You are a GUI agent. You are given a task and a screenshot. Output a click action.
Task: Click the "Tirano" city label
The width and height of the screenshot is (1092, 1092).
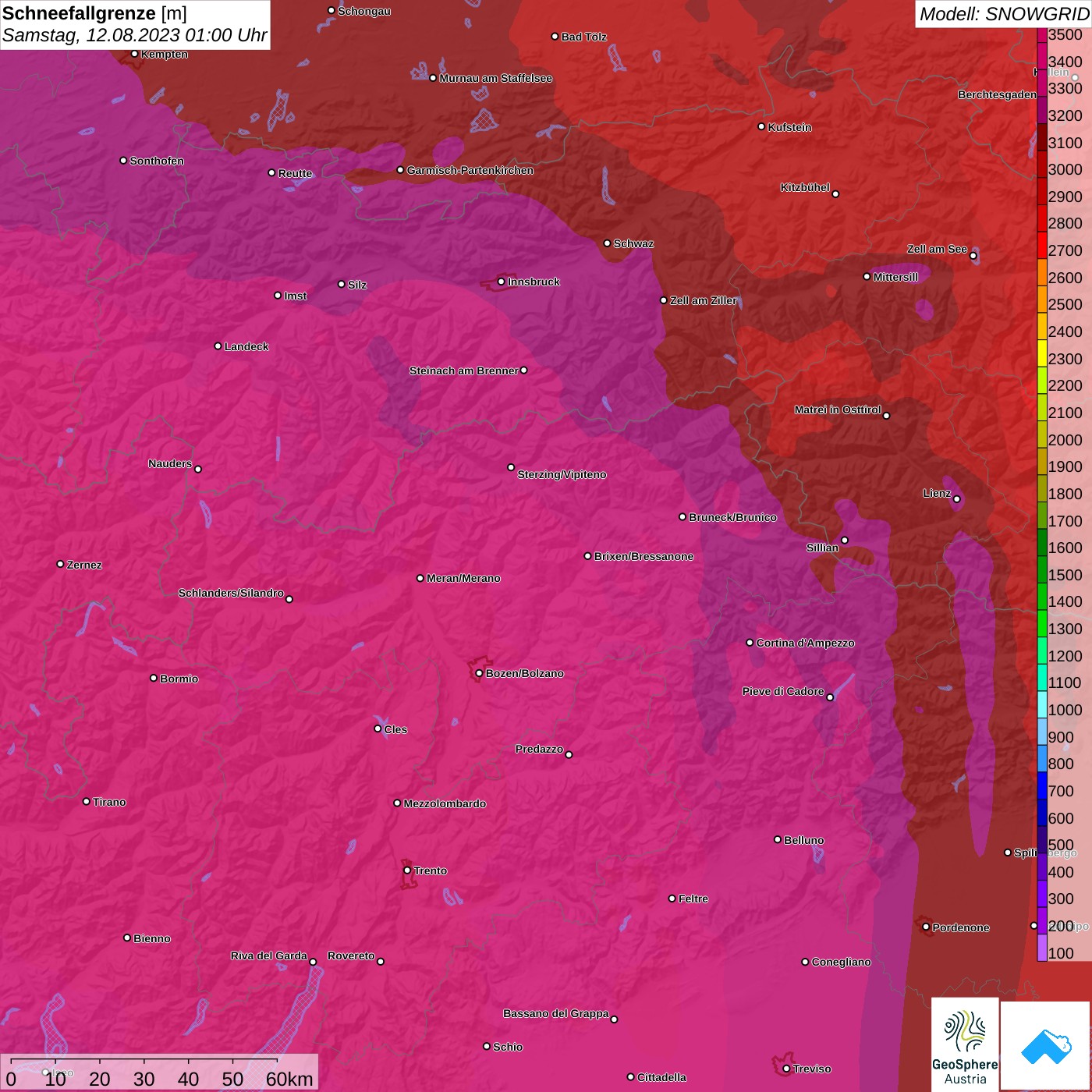coord(109,802)
